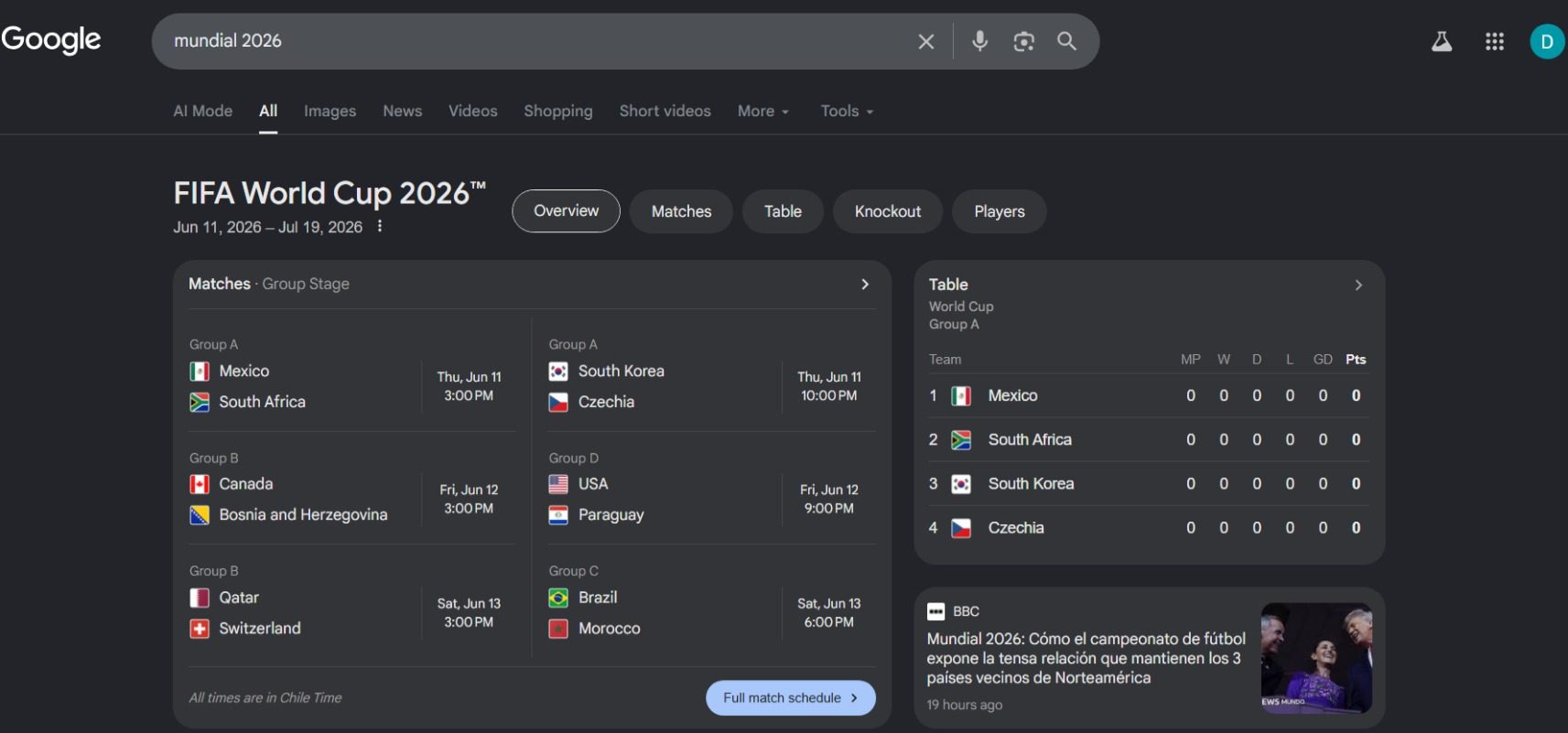Select Mexico row in Group A table
1568x733 pixels.
[x=1149, y=395]
